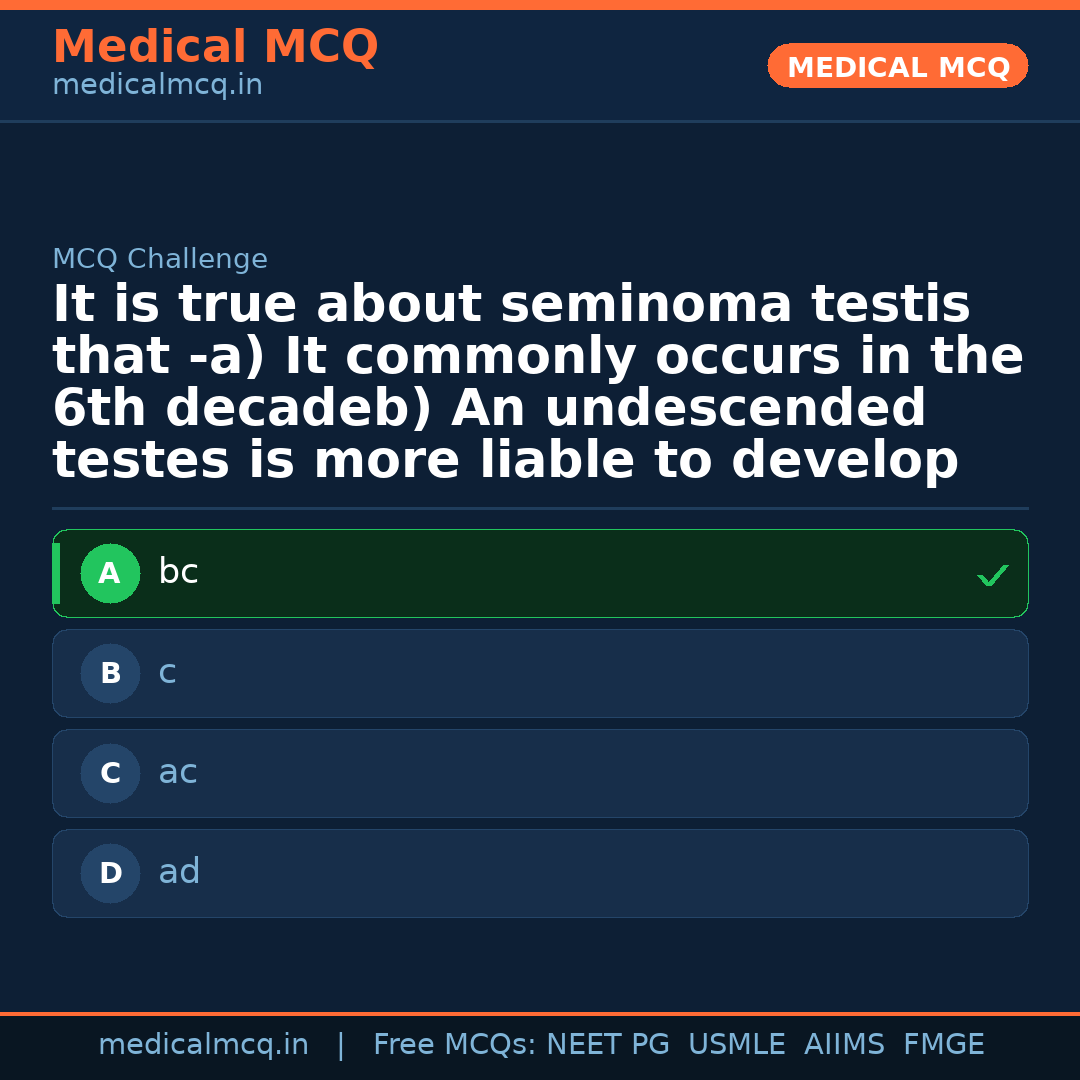
Task: Click AIIMS in the footer
Action: (844, 1045)
